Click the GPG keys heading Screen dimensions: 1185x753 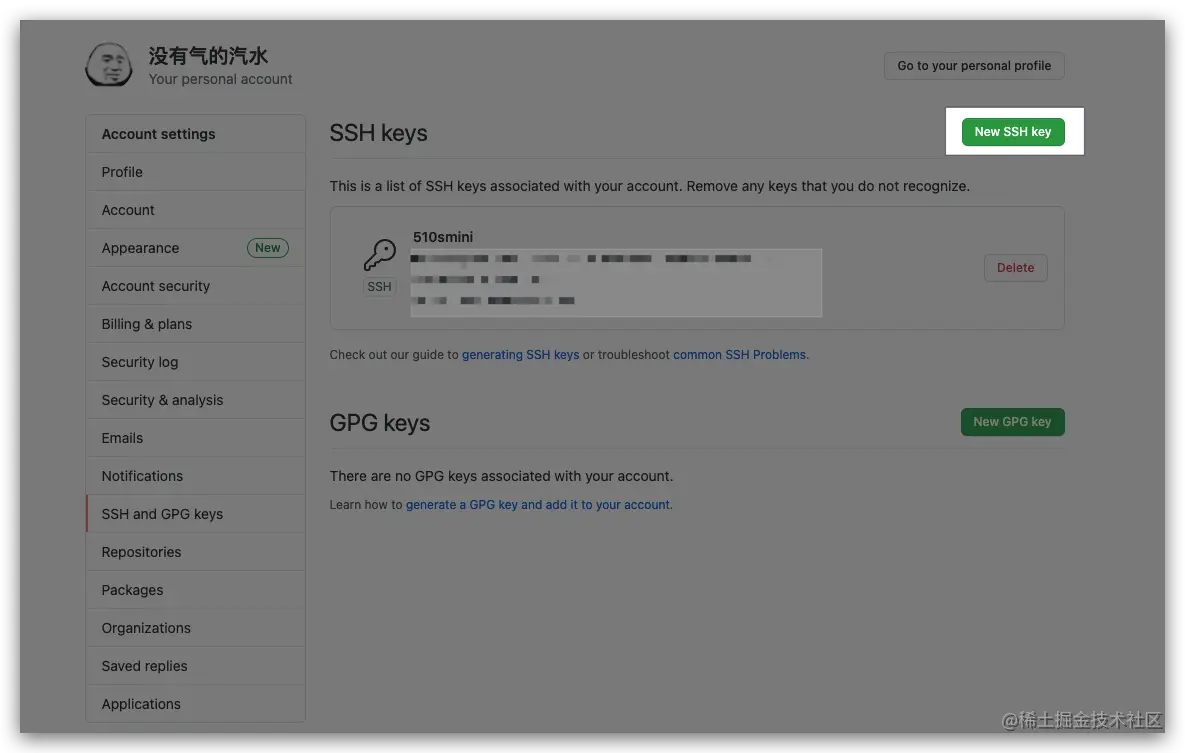[x=379, y=423]
